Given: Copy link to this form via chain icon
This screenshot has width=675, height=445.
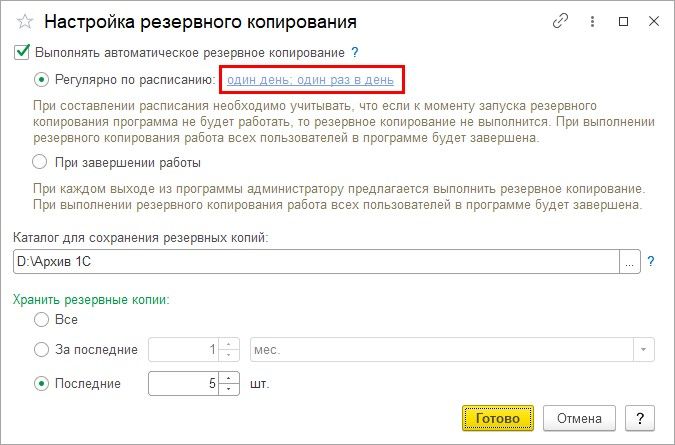Looking at the screenshot, I should point(560,21).
